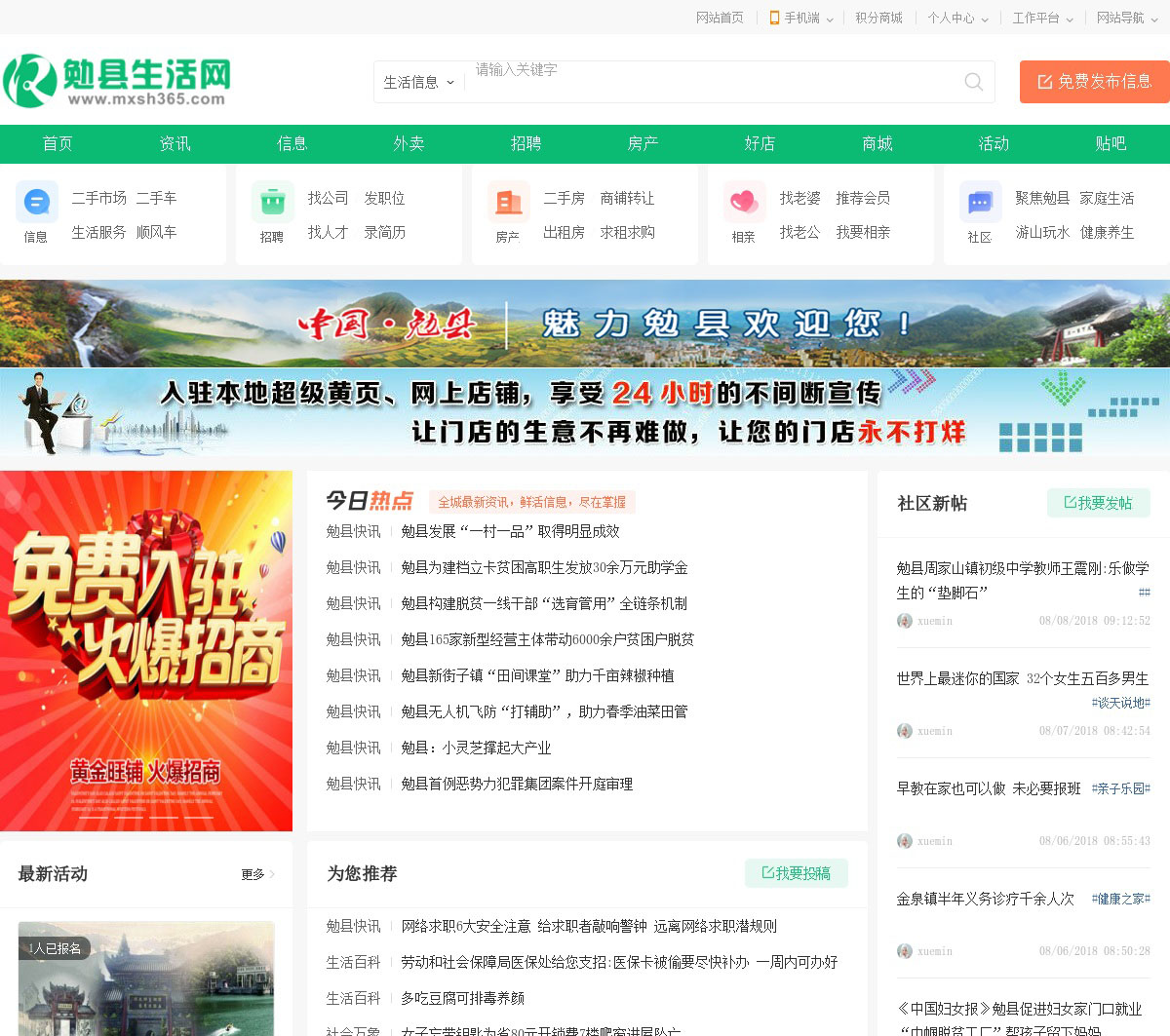The width and height of the screenshot is (1170, 1036).
Task: Expand the 网站导航 dropdown
Action: 1126,18
